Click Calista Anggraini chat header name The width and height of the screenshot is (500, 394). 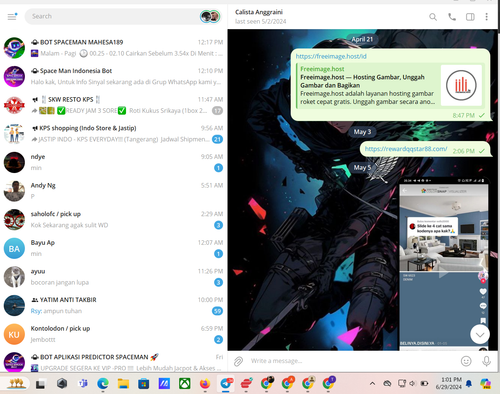pos(259,12)
